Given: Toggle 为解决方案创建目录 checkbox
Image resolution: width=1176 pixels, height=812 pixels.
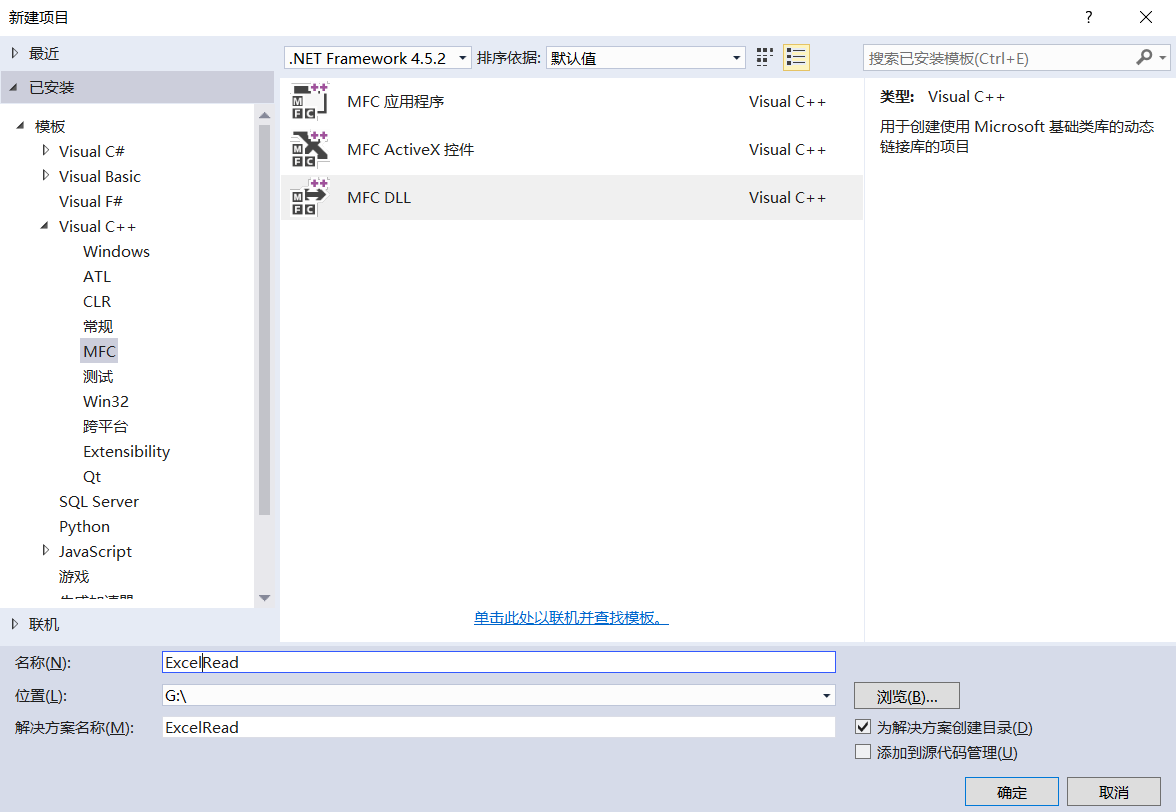Looking at the screenshot, I should click(x=862, y=727).
